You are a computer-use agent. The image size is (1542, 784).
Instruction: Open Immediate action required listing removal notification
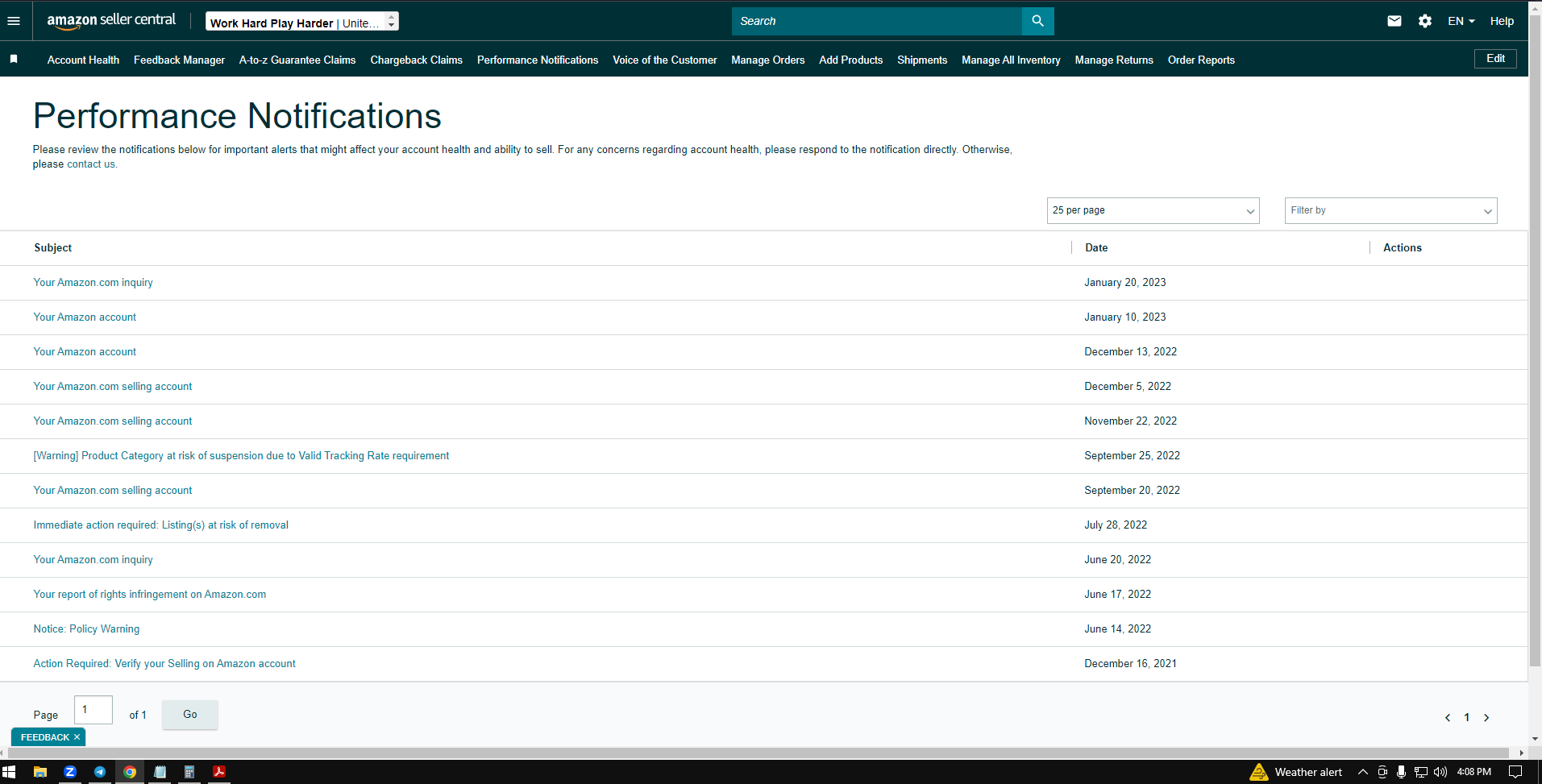coord(160,525)
